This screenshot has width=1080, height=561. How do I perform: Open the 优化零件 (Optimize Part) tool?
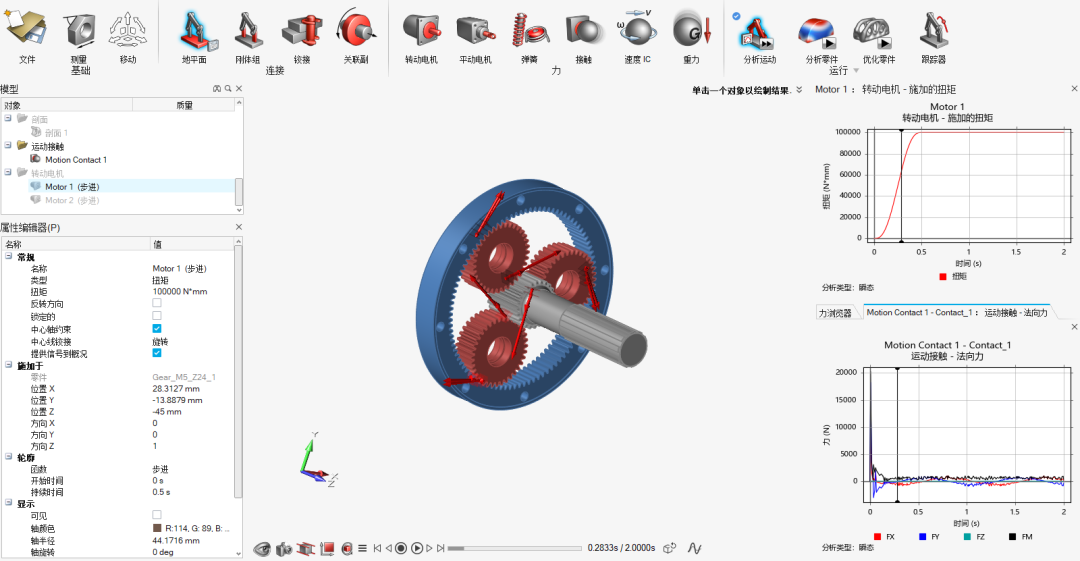(x=878, y=40)
